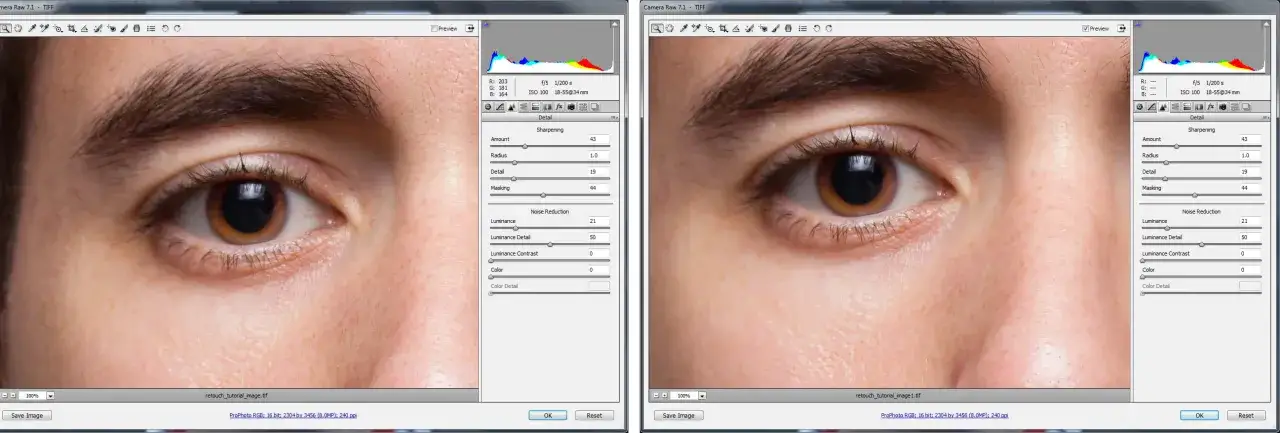Click Masking value field in left window
This screenshot has height=433, width=1280.
point(598,188)
